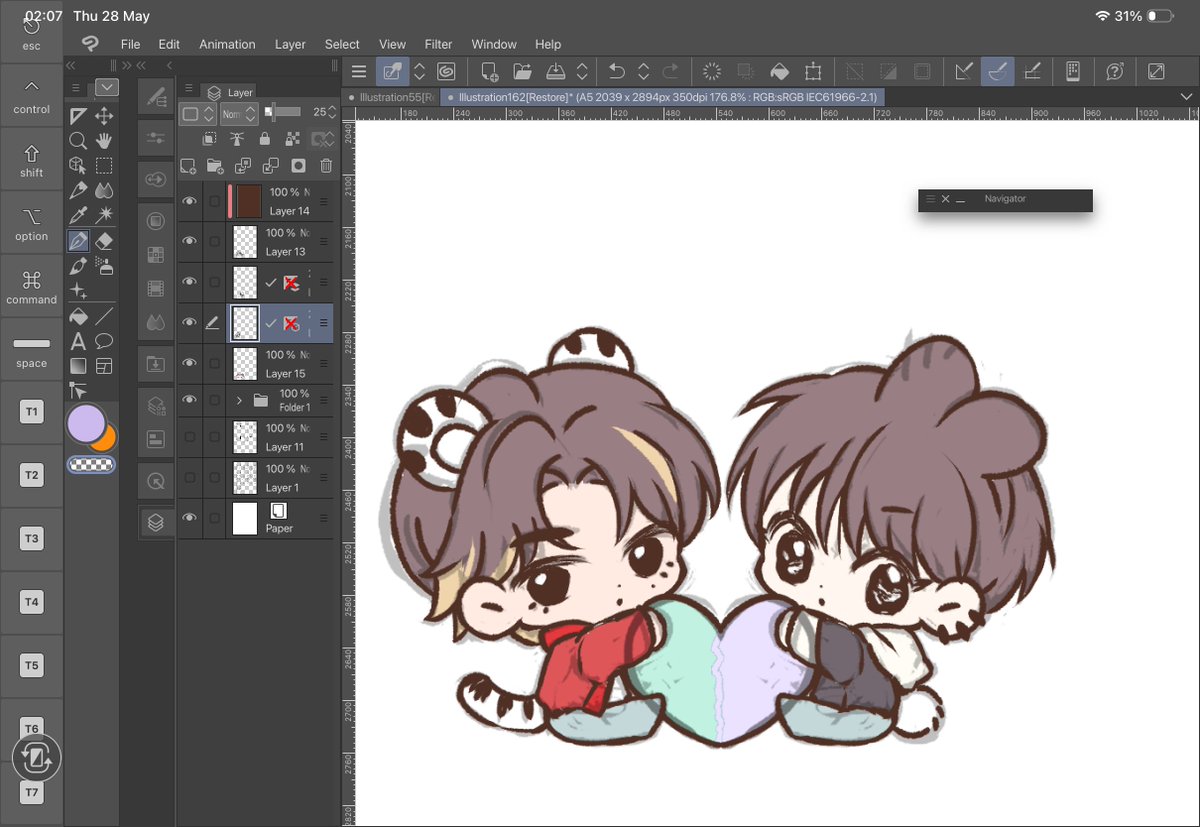Tap the command edge keyboard key
Viewport: 1200px width, 827px height.
point(32,287)
